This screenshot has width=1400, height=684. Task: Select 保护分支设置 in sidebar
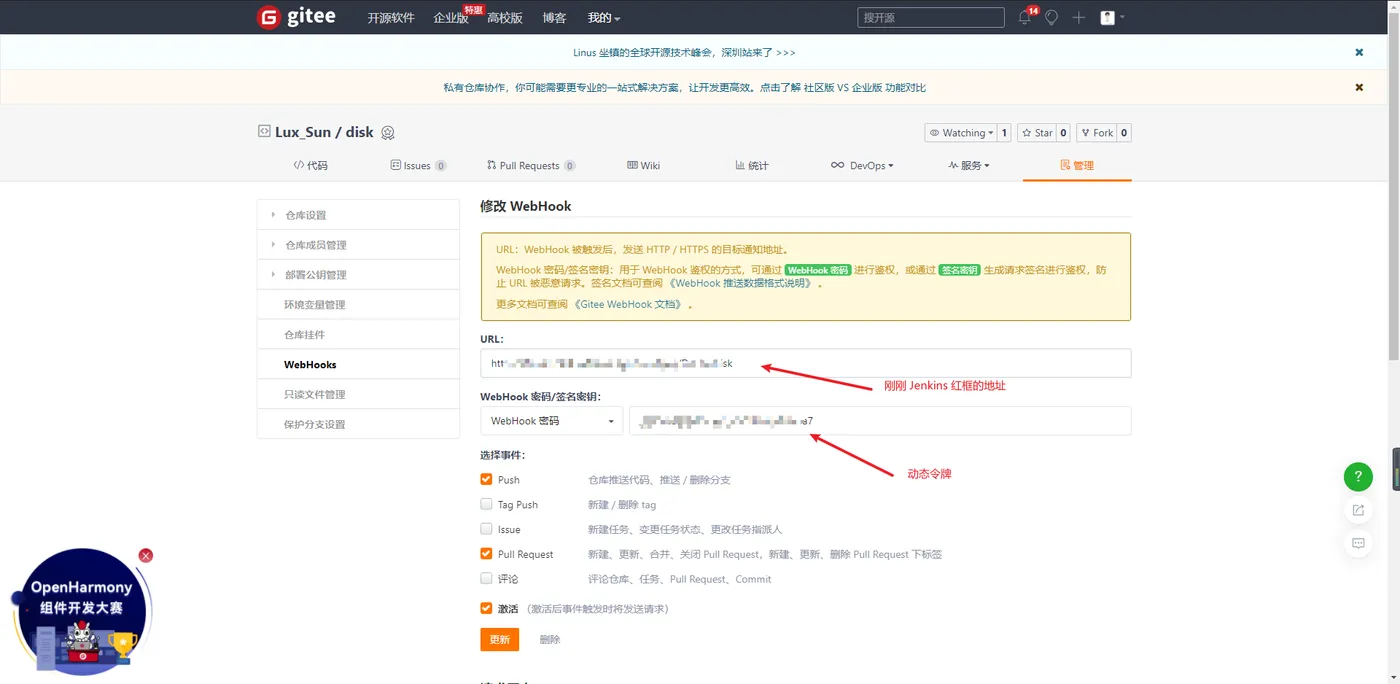click(358, 424)
